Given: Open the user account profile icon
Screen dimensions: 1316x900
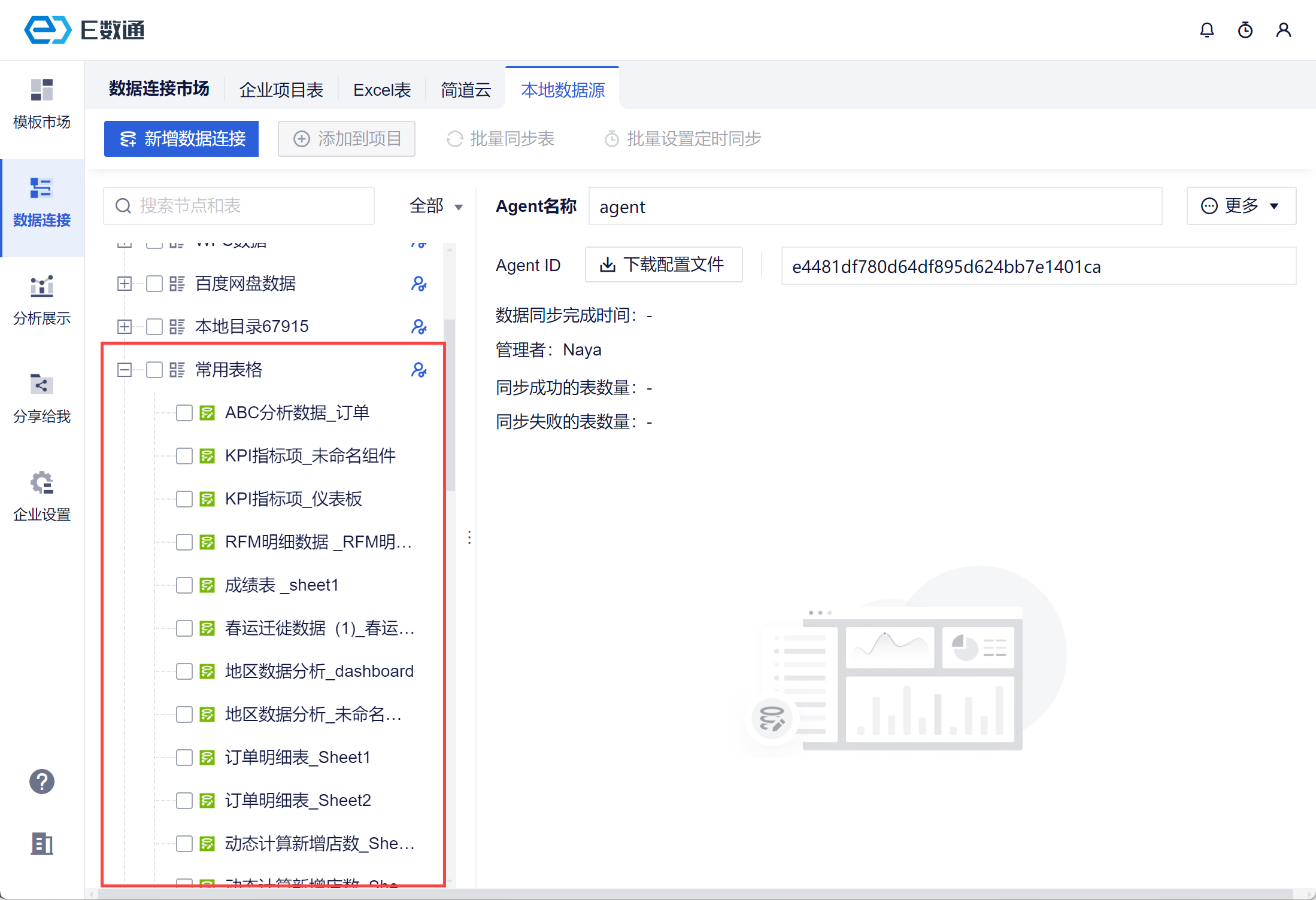Looking at the screenshot, I should (x=1283, y=30).
